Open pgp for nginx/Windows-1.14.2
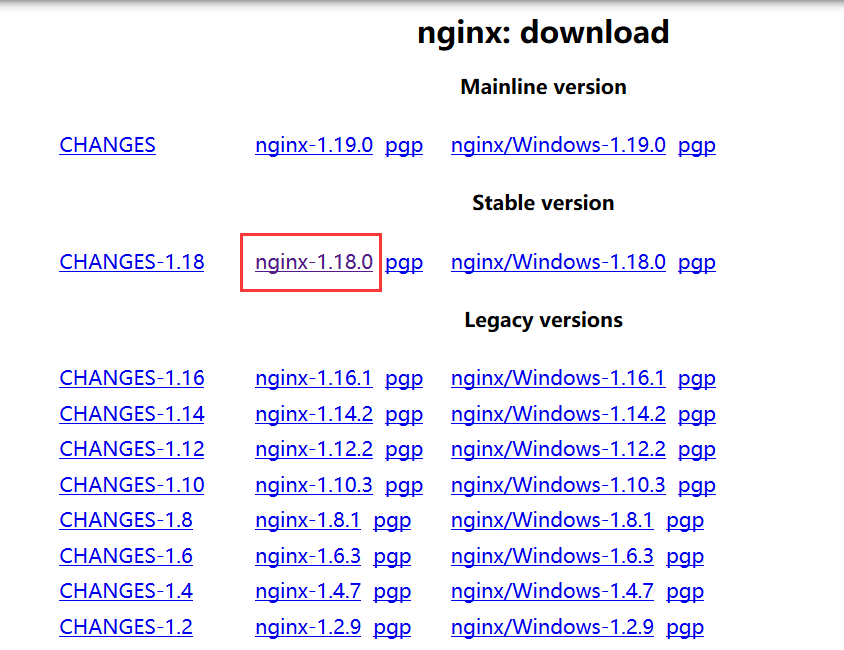Screen dimensions: 844x650 tap(697, 414)
